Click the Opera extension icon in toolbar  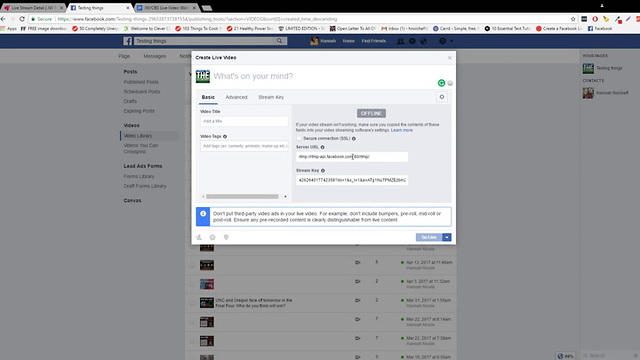(x=595, y=19)
